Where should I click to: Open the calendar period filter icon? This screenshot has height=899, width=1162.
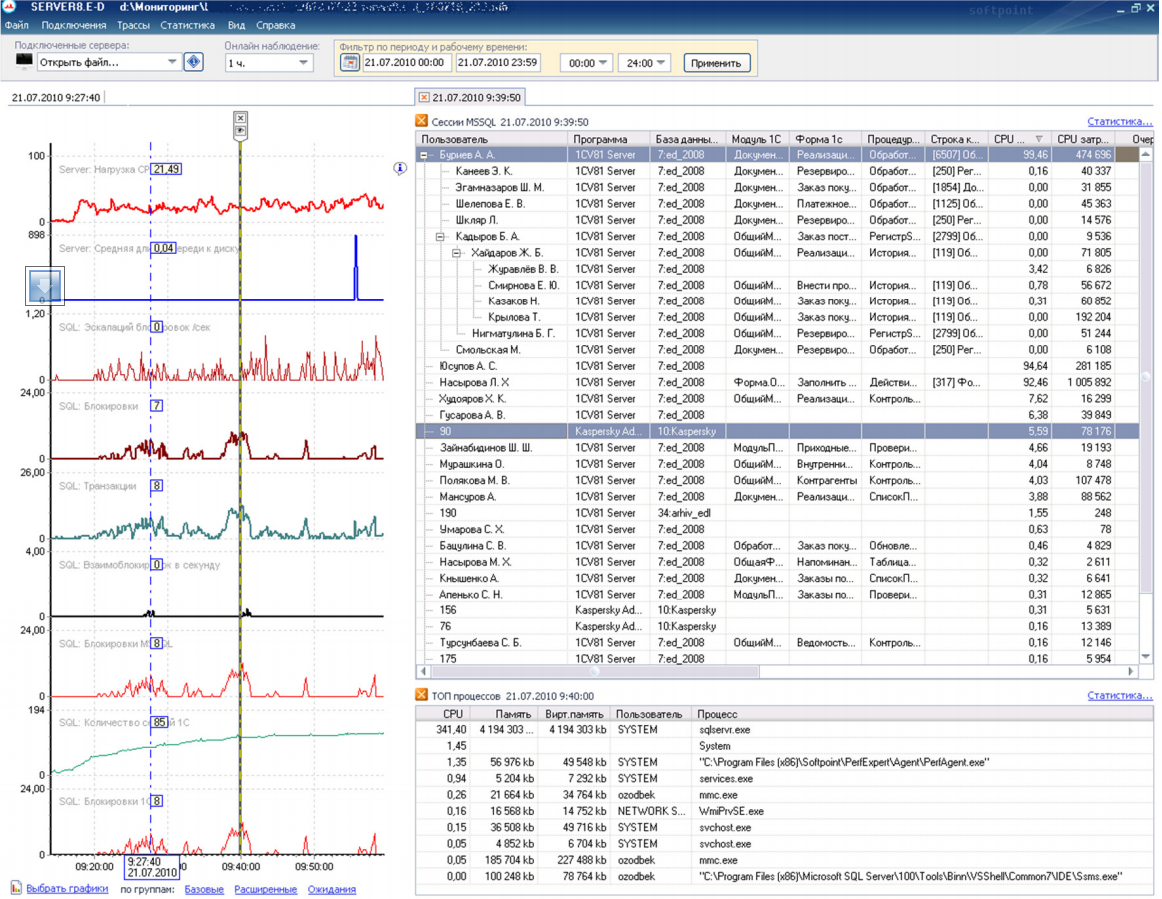click(350, 63)
